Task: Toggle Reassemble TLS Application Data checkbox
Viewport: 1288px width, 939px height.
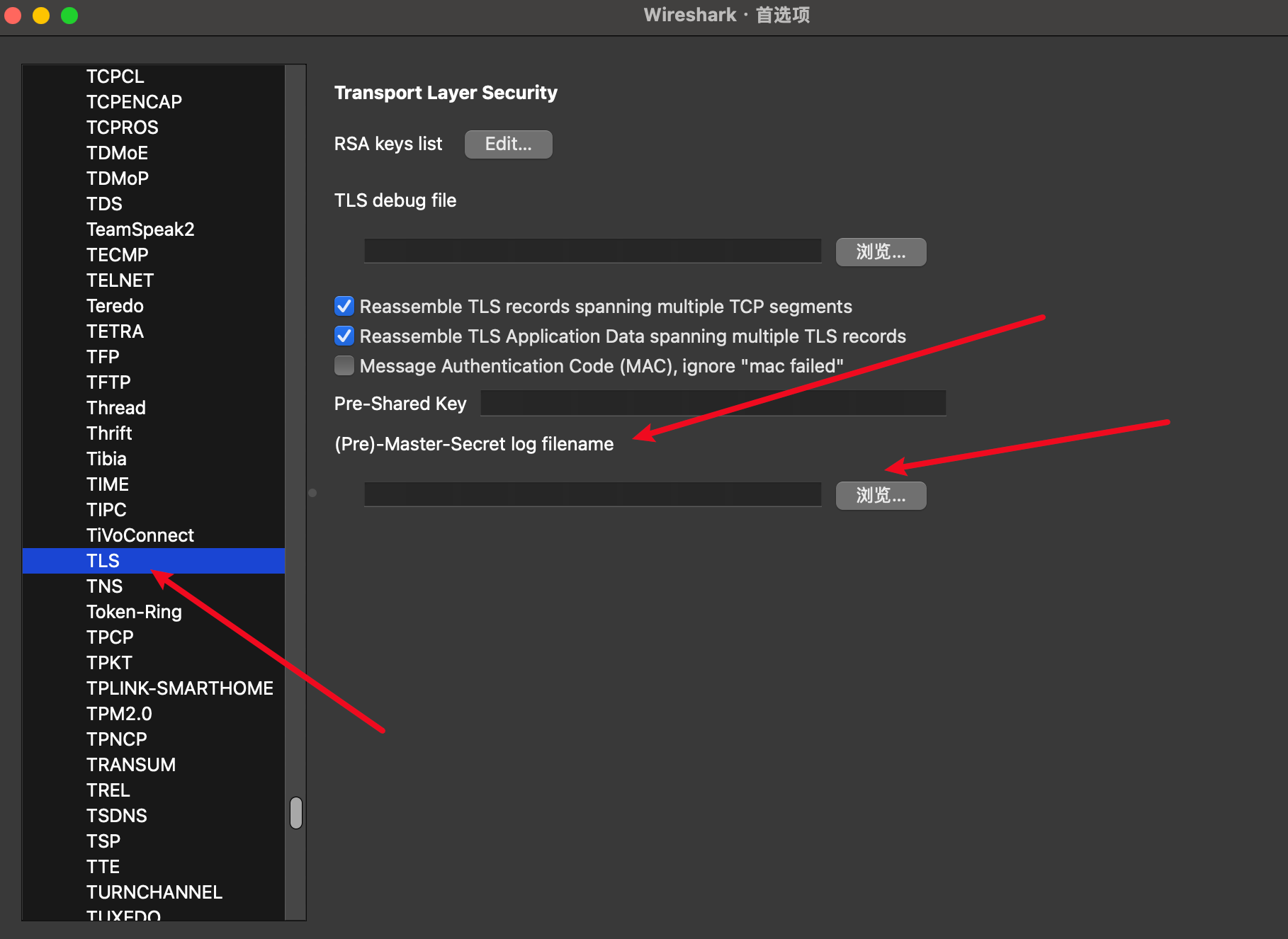Action: [x=344, y=336]
